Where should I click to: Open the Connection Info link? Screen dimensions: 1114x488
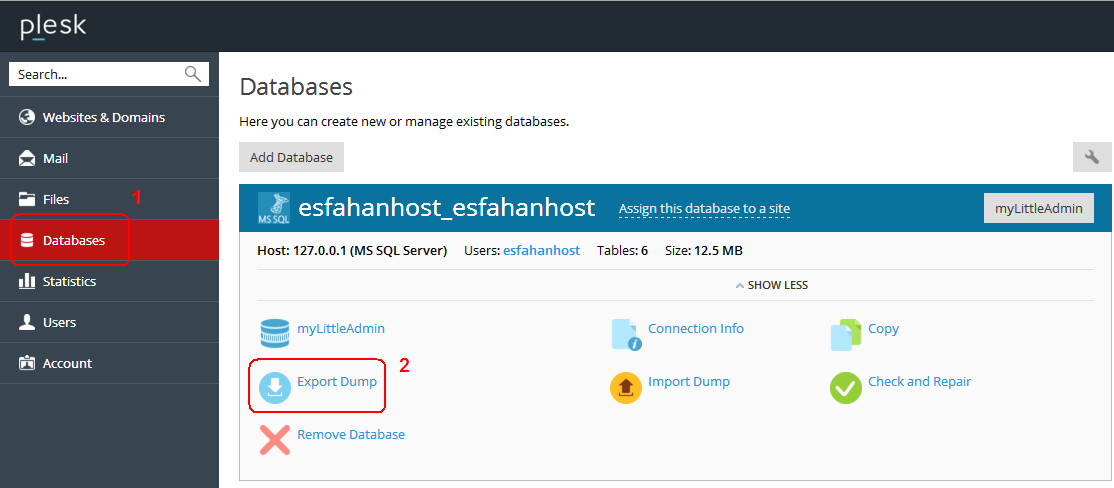tap(696, 329)
